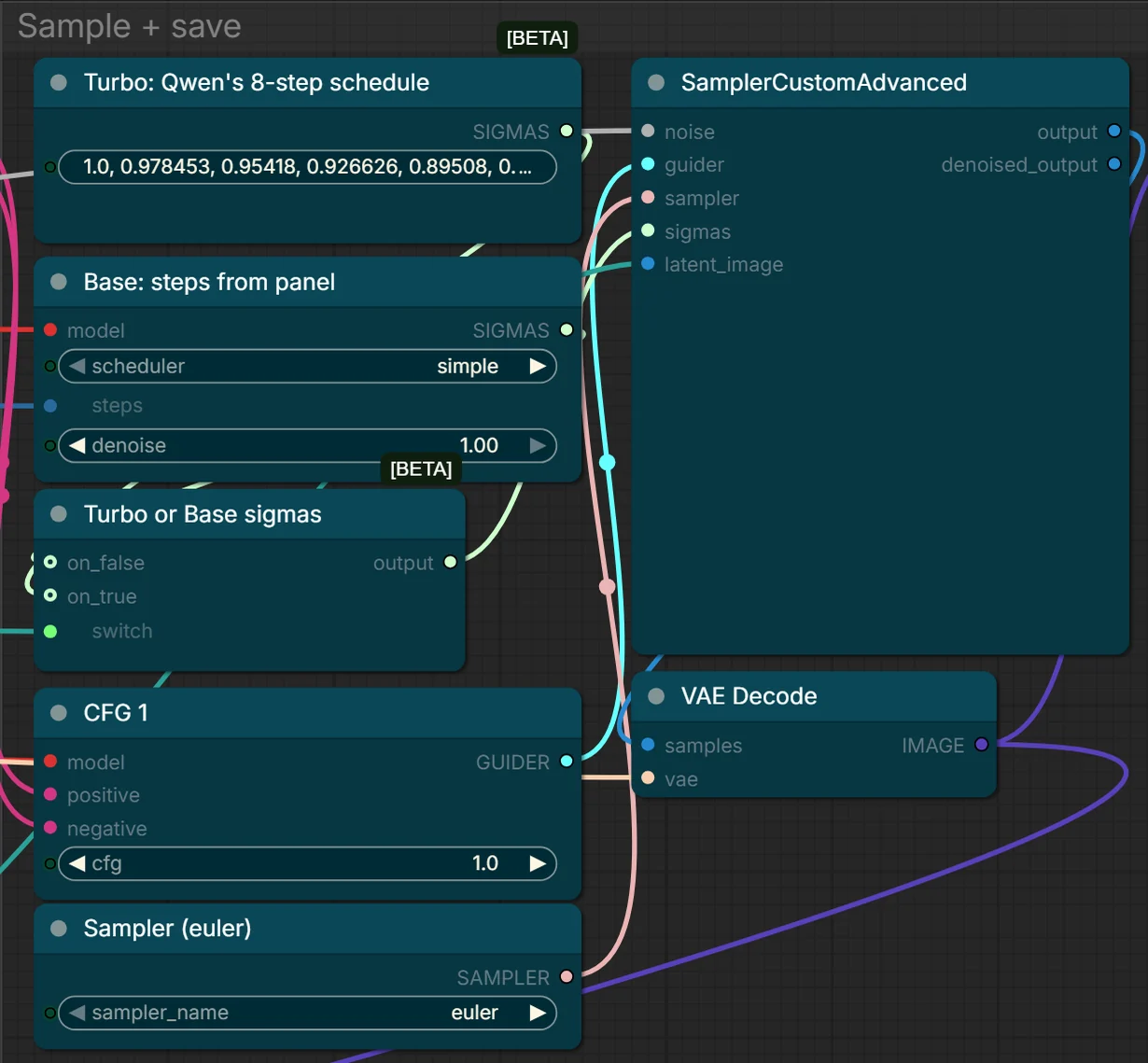1148x1063 pixels.
Task: Click model input socket on CFG 1 node
Action: pyautogui.click(x=50, y=762)
